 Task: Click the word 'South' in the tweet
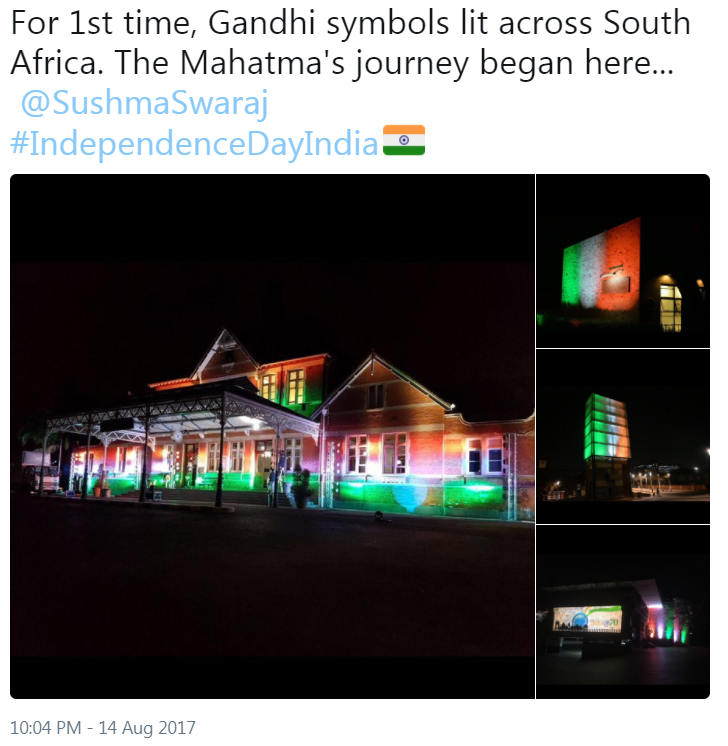647,23
